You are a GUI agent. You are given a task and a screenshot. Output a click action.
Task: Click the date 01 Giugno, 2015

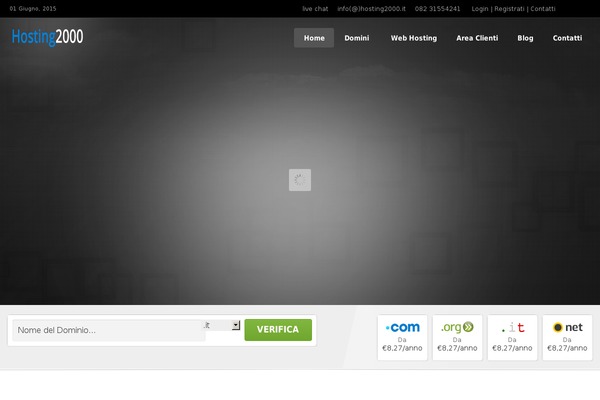[33, 8]
